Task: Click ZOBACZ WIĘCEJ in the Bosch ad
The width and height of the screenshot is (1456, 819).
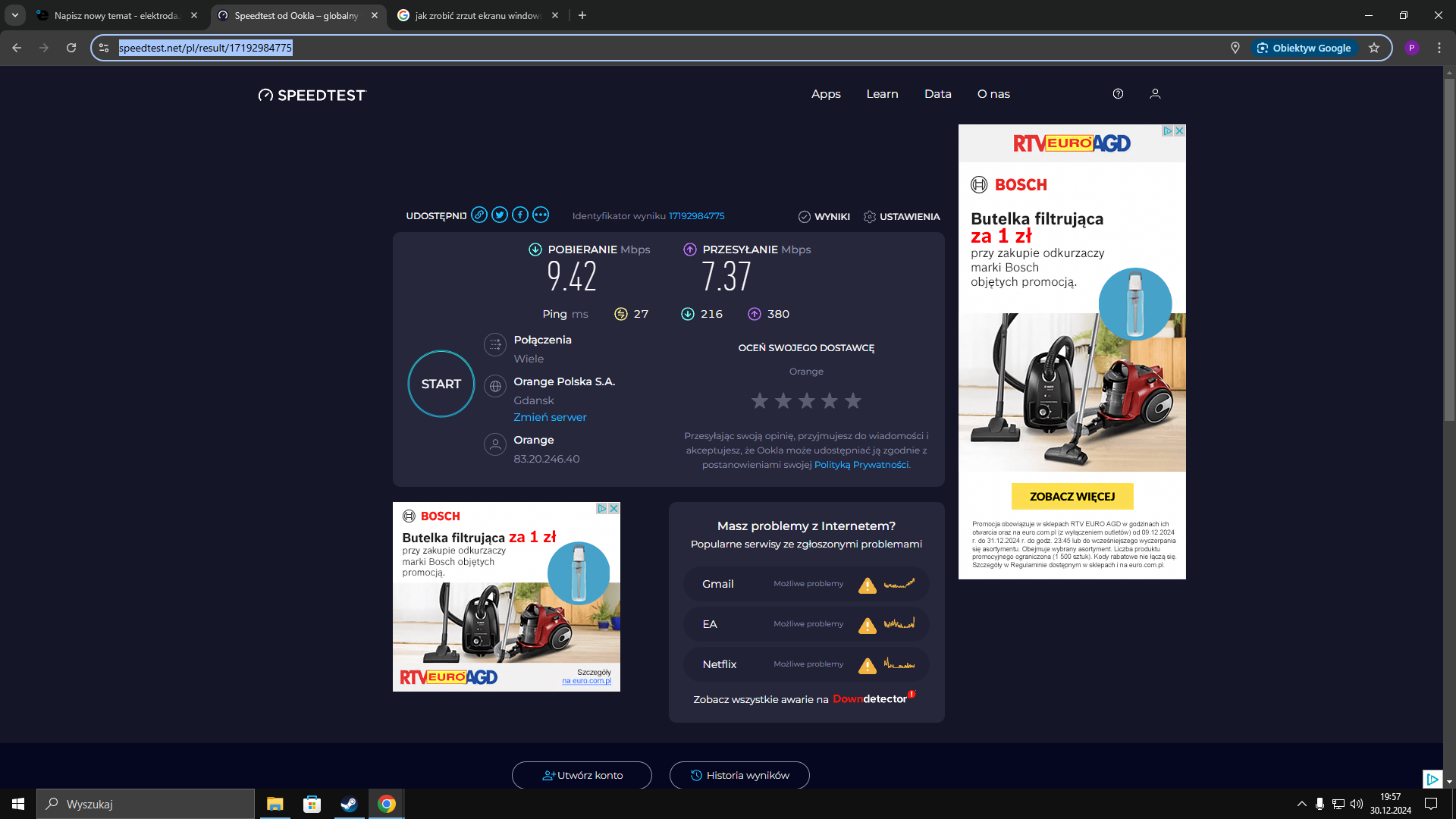Action: pos(1072,497)
